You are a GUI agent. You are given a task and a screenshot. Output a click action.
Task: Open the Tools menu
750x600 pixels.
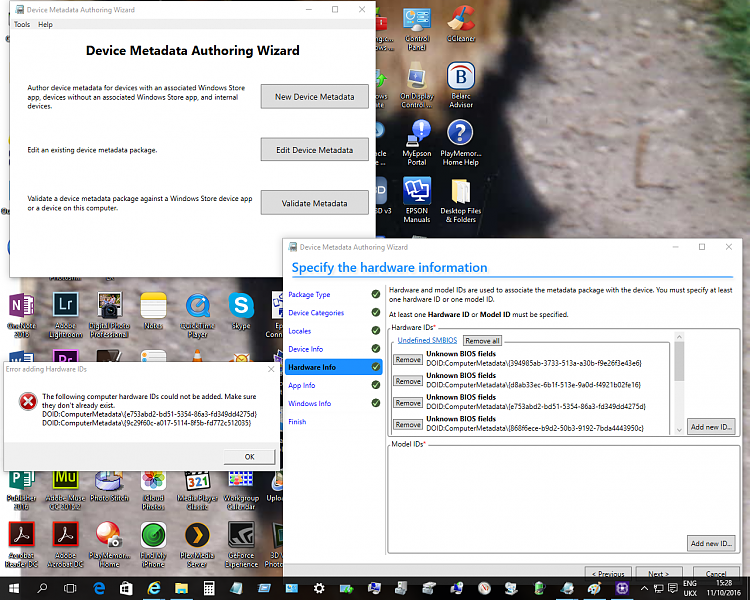22,24
